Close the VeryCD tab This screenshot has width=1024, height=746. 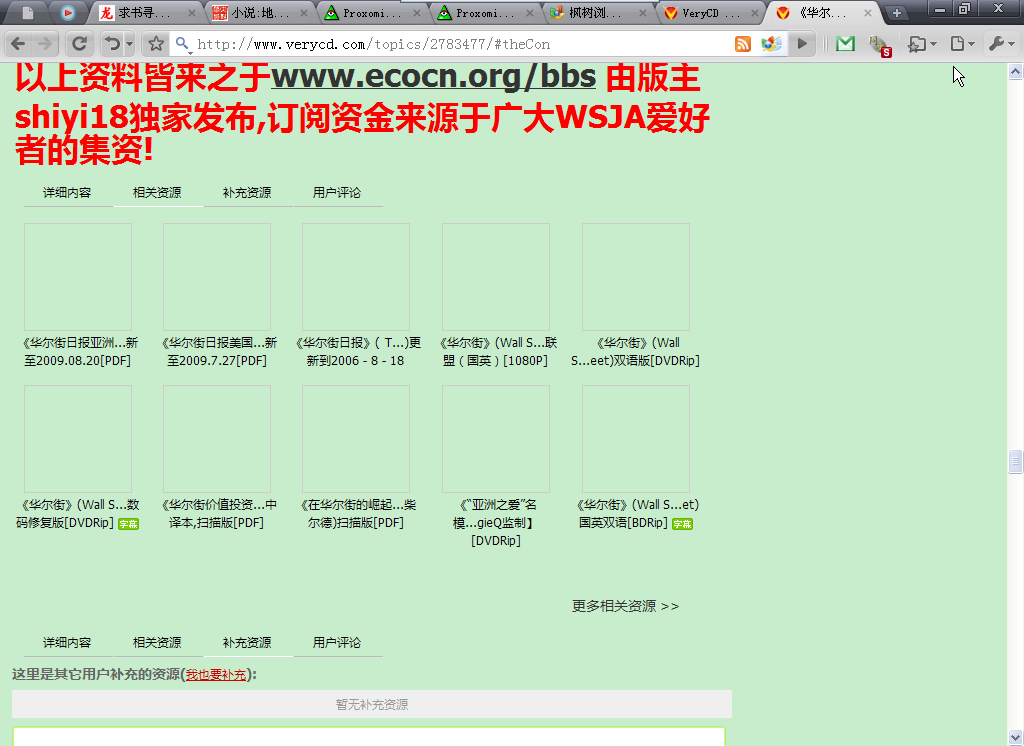[x=755, y=13]
